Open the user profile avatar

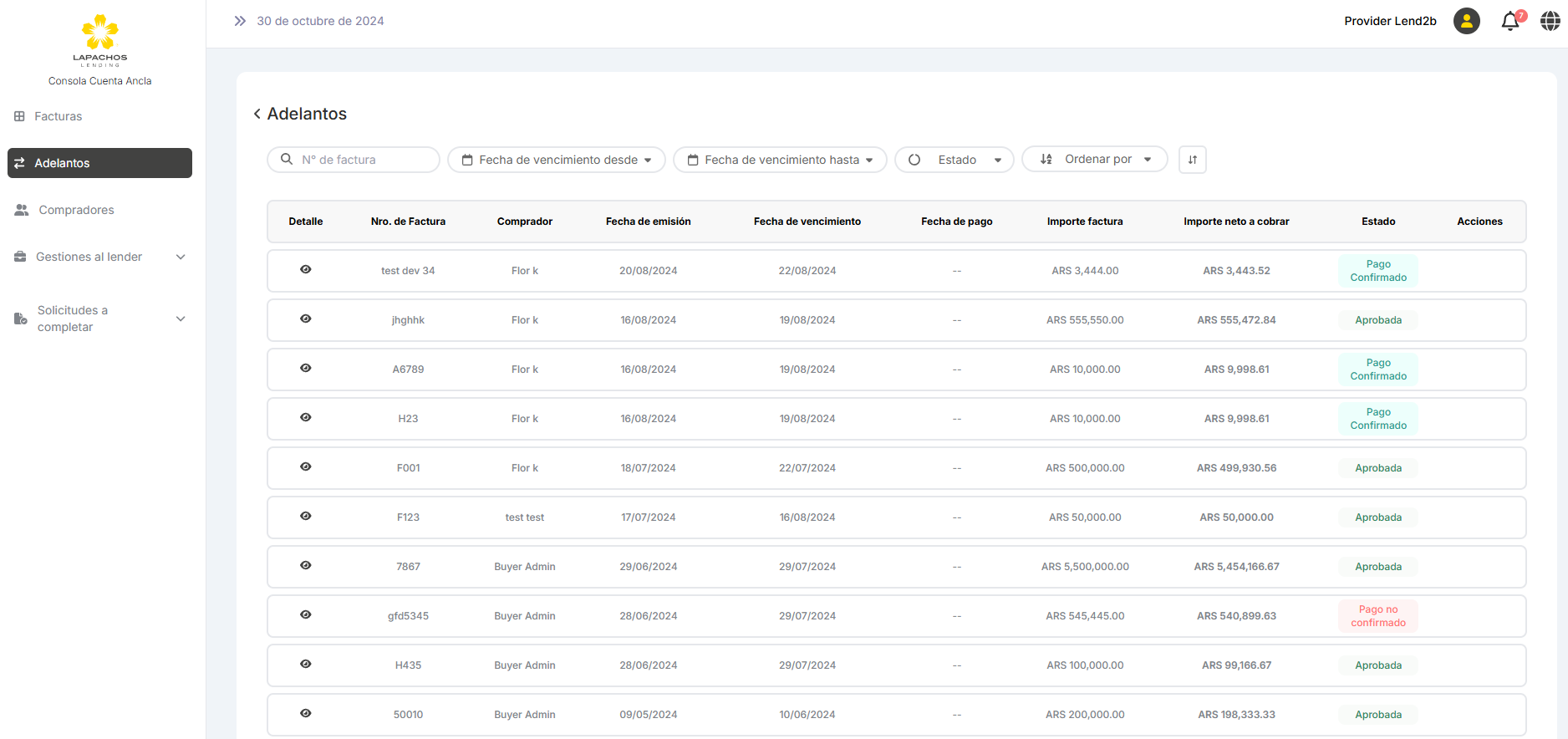click(x=1466, y=21)
